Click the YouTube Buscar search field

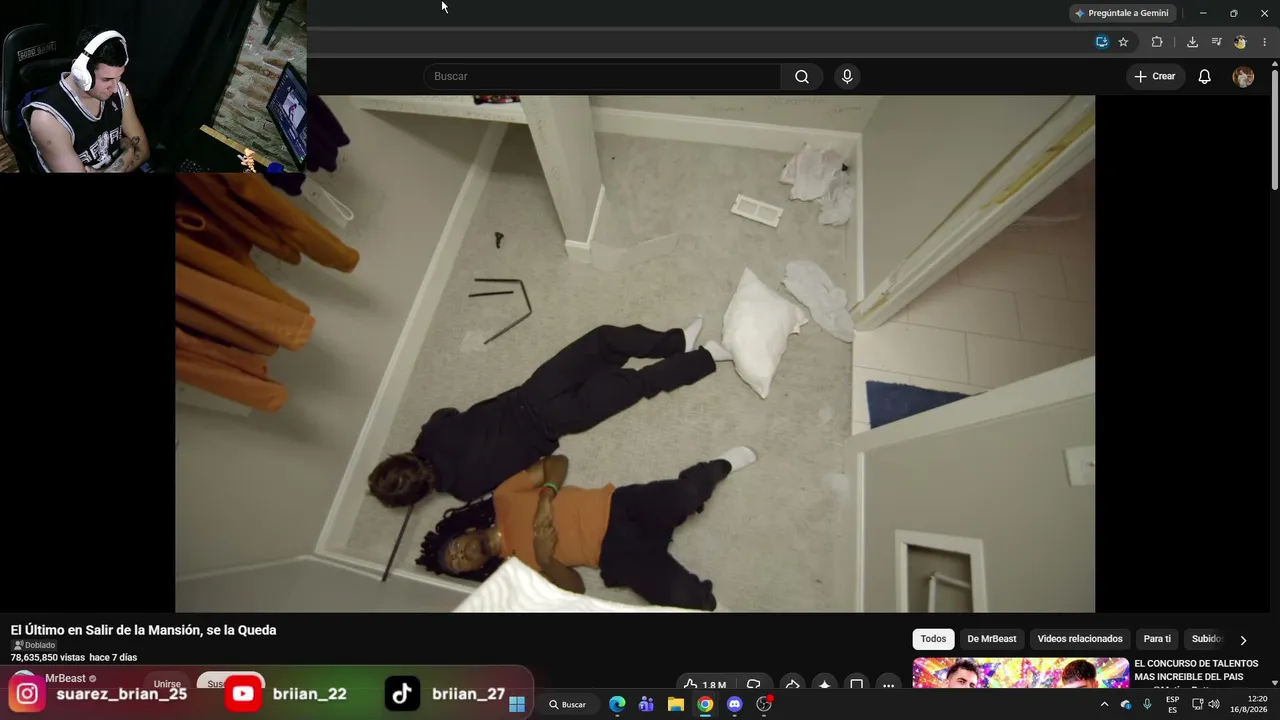pyautogui.click(x=602, y=77)
